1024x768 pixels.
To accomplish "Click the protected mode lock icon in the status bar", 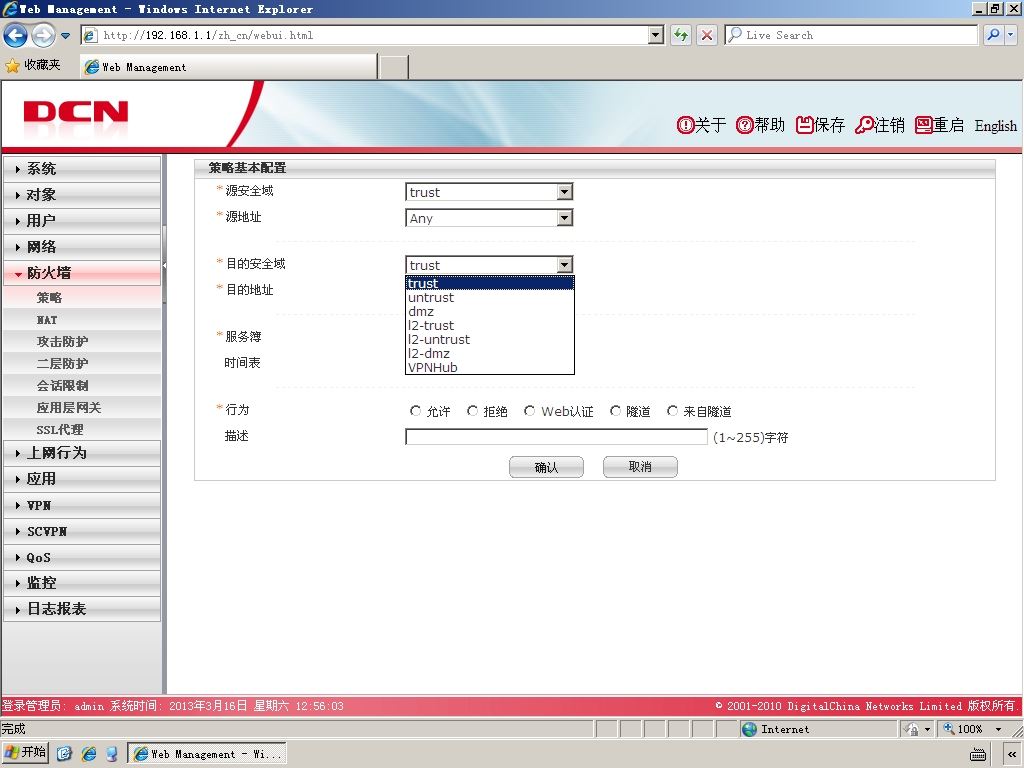I will coord(913,729).
